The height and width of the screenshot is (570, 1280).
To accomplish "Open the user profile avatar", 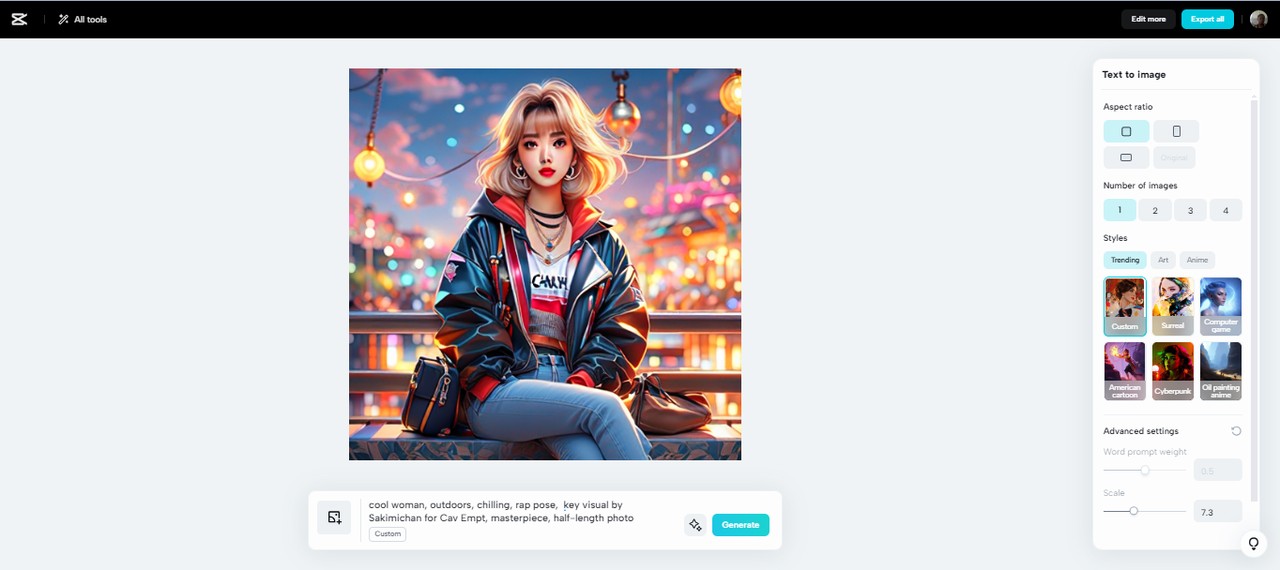I will pyautogui.click(x=1258, y=19).
